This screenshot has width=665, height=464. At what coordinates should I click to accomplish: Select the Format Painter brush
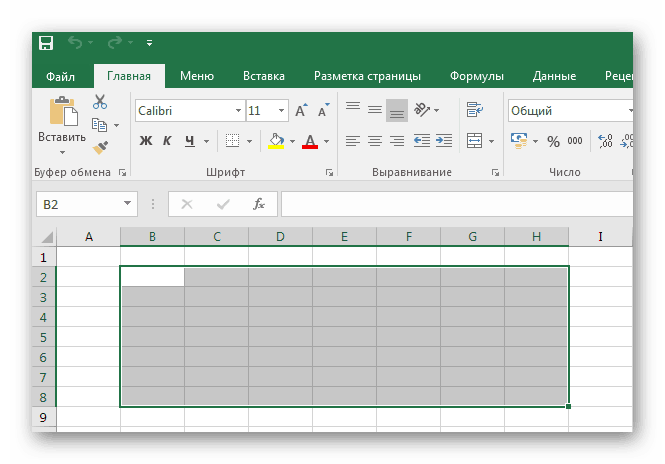click(100, 148)
